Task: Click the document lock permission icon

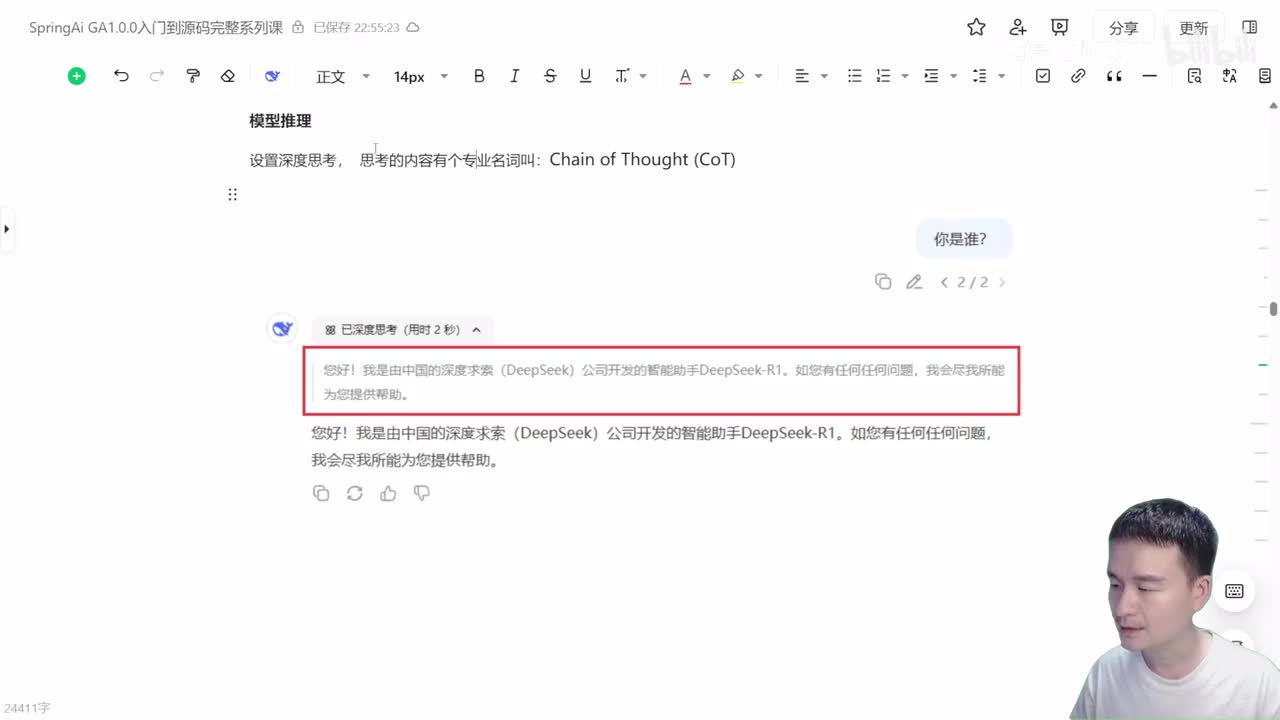Action: pos(298,28)
